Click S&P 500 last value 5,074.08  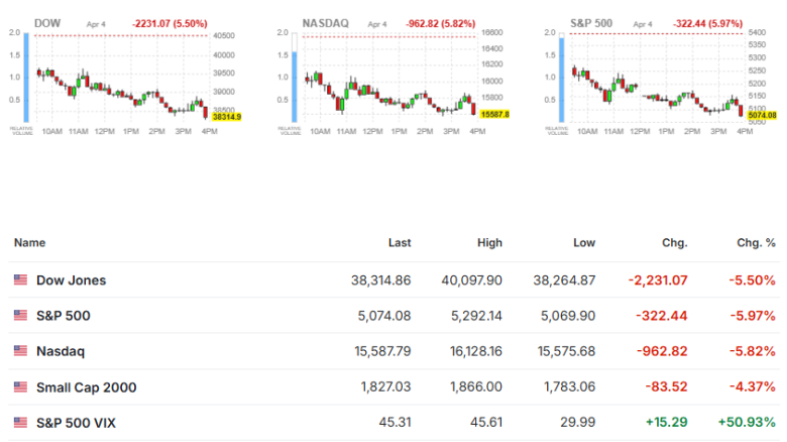coord(384,316)
